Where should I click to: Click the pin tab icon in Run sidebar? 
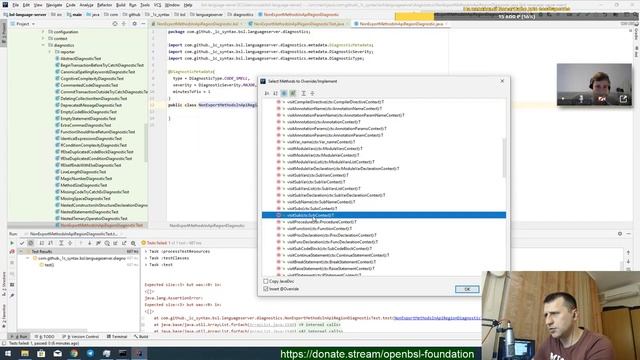tap(12, 296)
